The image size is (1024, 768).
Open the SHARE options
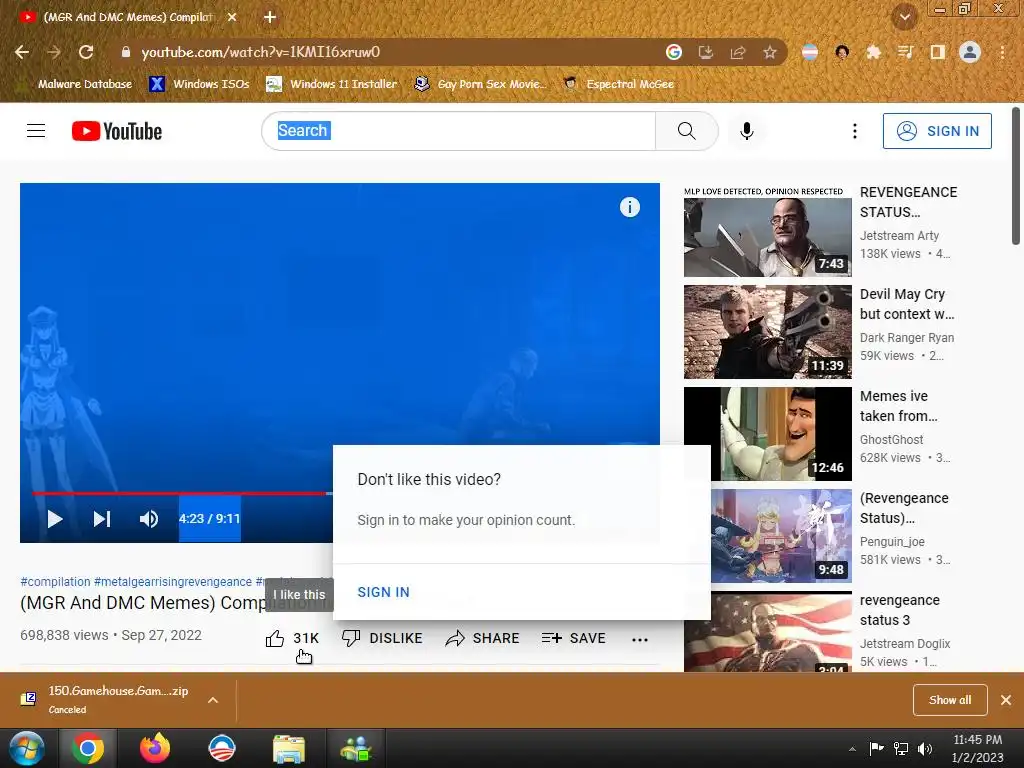coord(482,638)
